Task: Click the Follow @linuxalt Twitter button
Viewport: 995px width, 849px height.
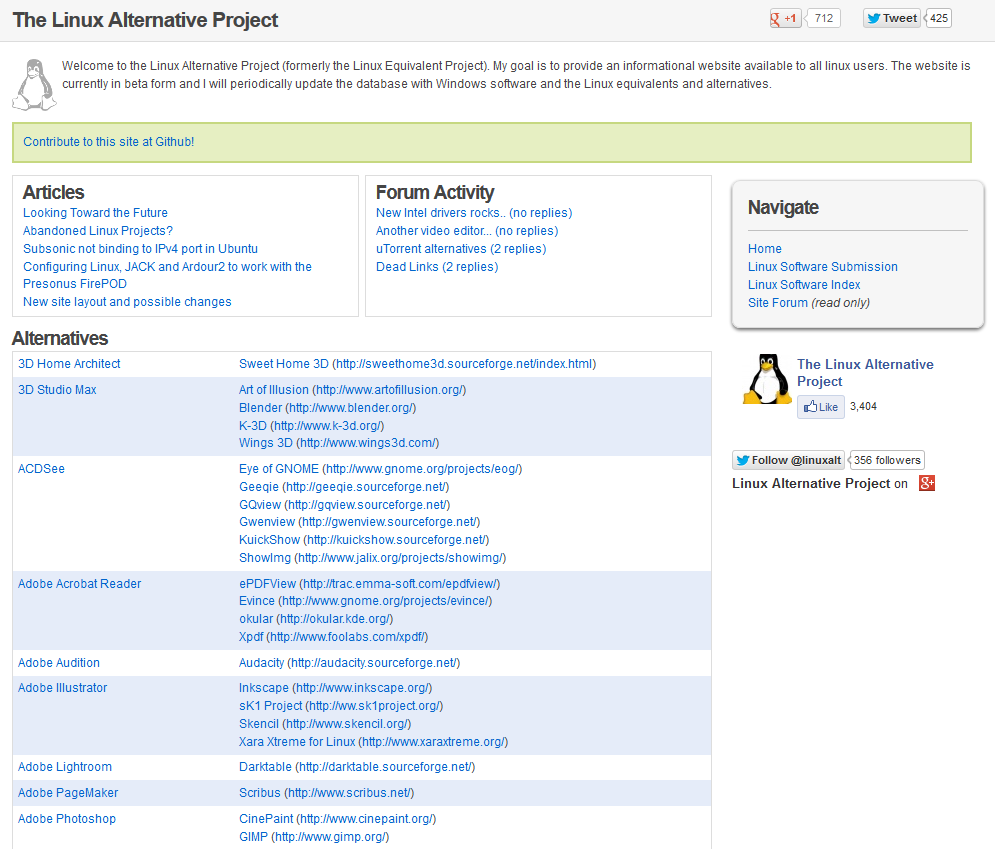Action: point(789,460)
